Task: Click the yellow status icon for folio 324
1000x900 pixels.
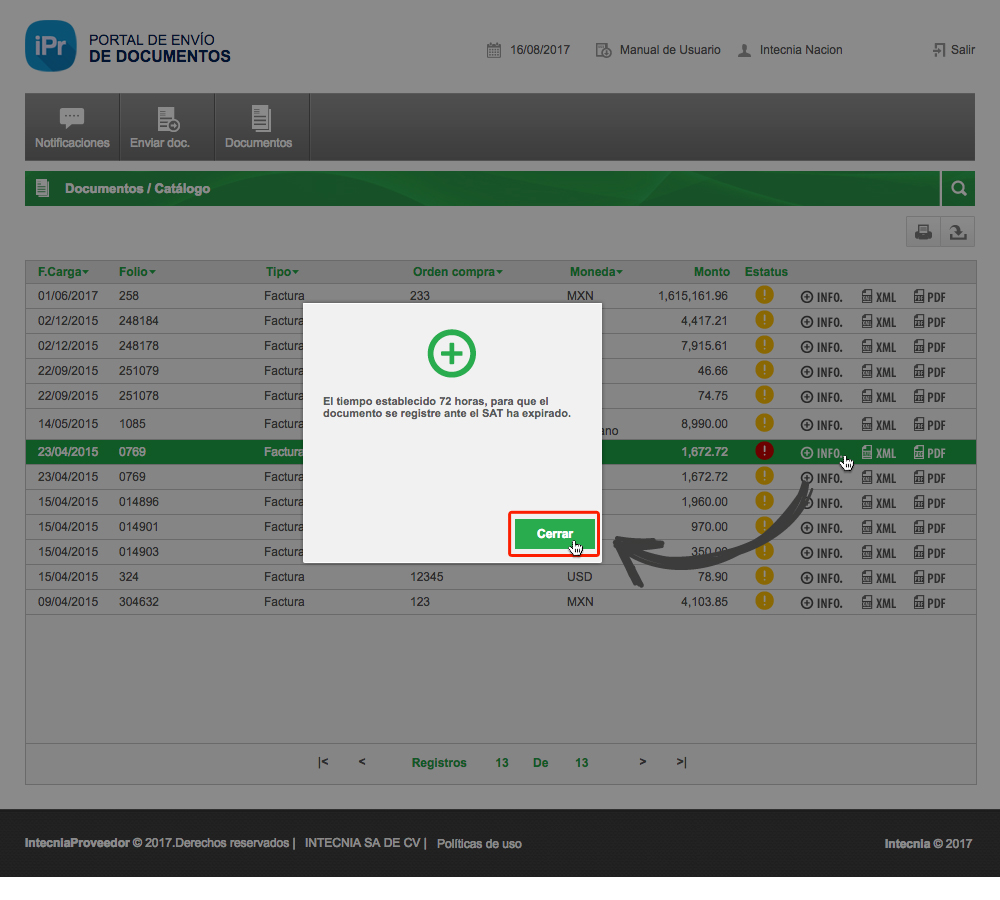Action: 765,576
